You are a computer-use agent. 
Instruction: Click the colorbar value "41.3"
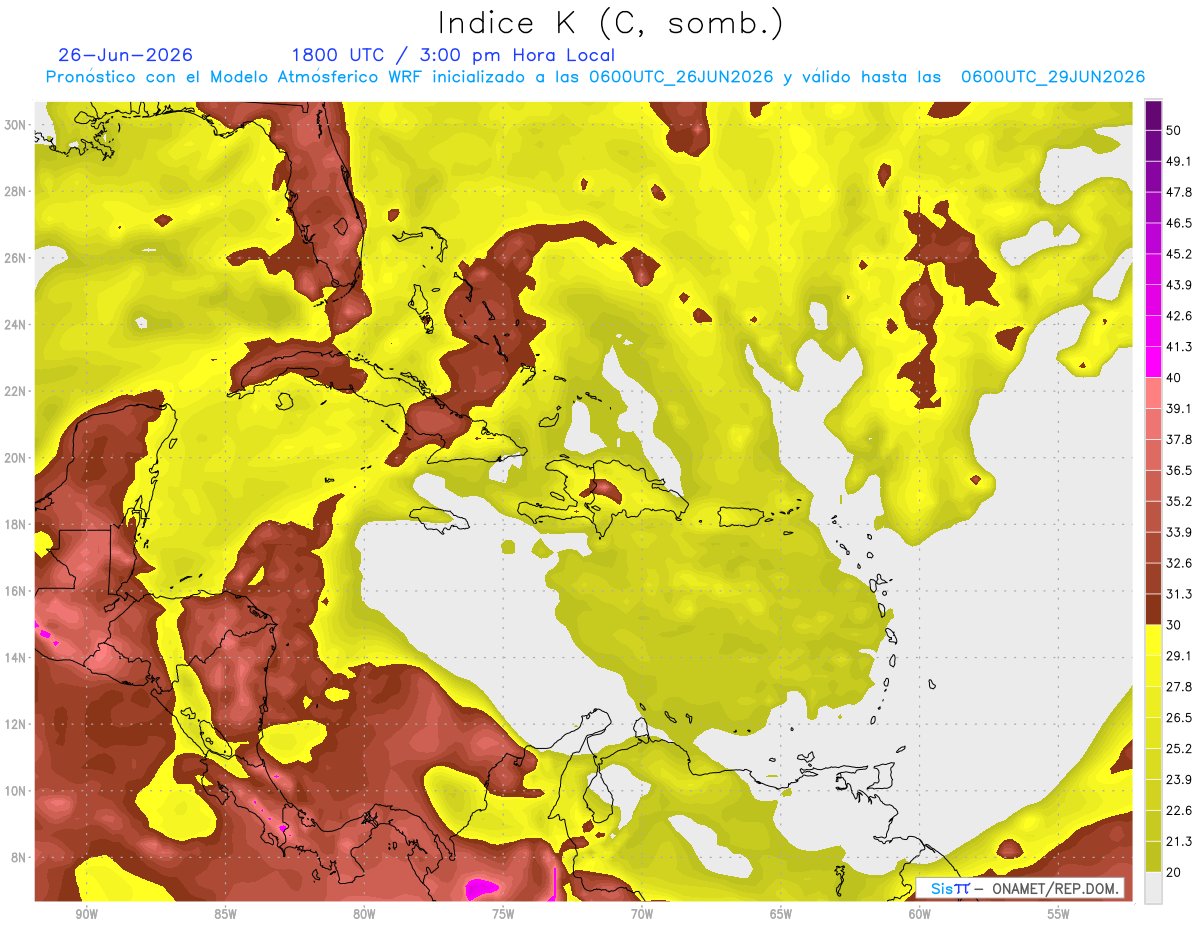click(x=1179, y=347)
